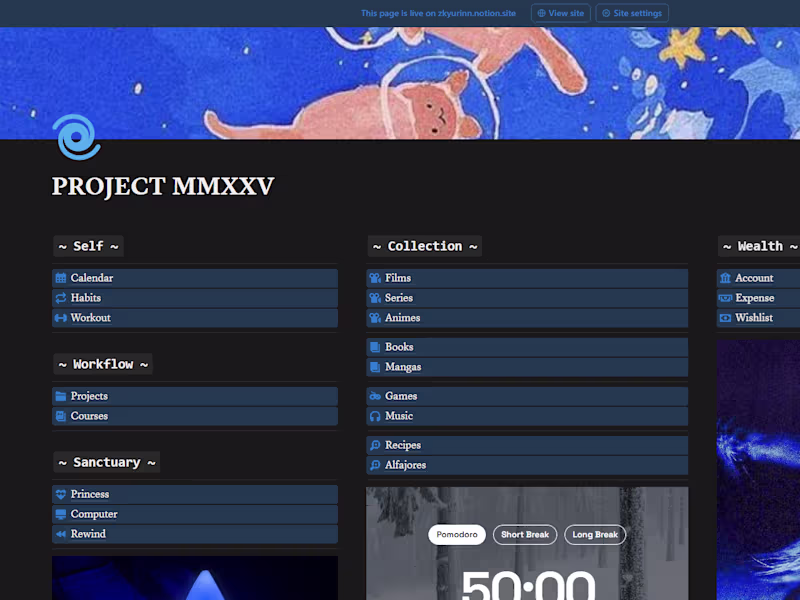
Task: Open the Habits page
Action: 195,298
